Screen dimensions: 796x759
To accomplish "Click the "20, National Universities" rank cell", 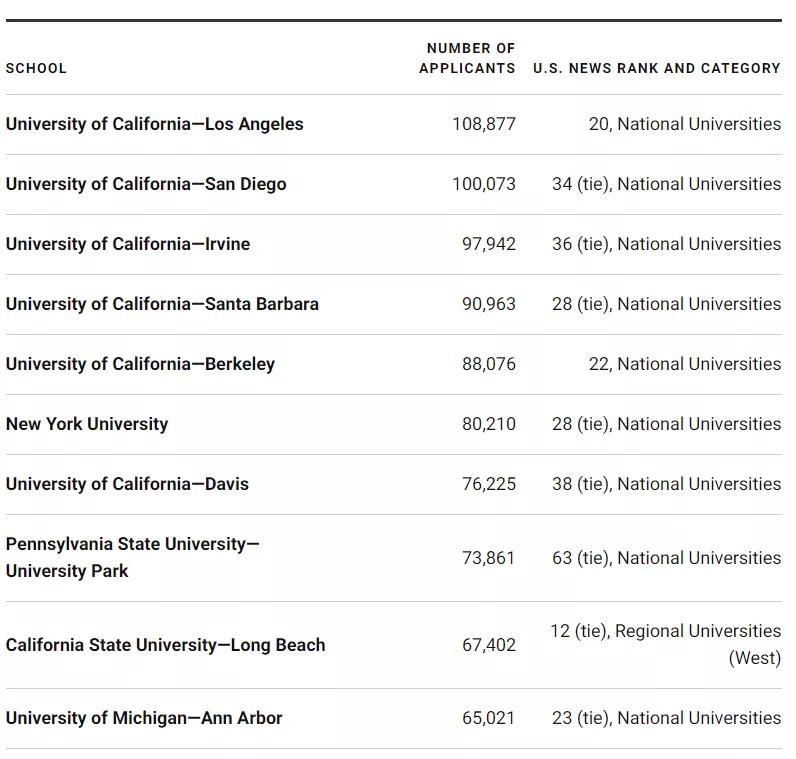I will [685, 124].
